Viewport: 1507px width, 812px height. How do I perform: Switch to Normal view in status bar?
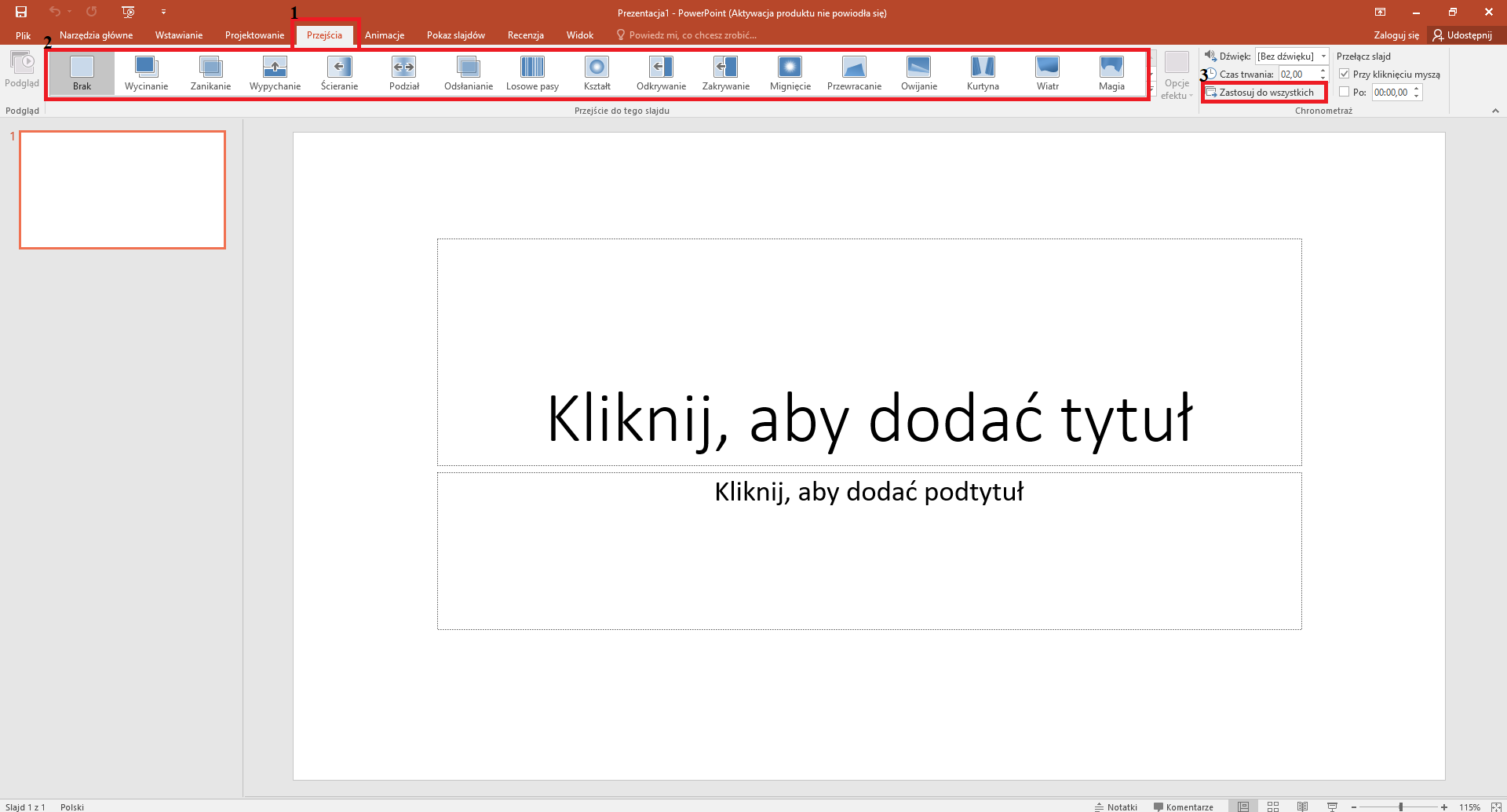point(1243,807)
